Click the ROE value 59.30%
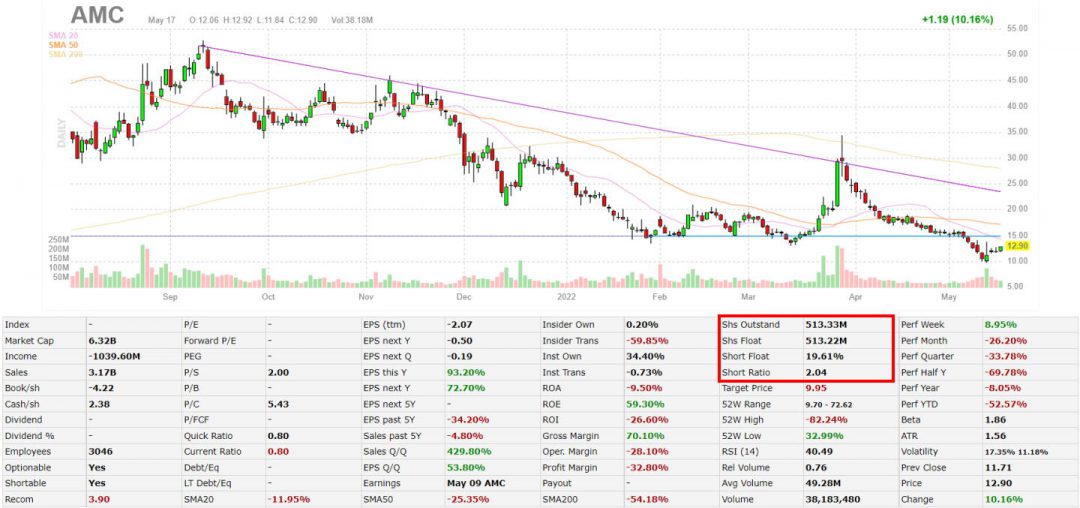1080x508 pixels. [x=644, y=404]
